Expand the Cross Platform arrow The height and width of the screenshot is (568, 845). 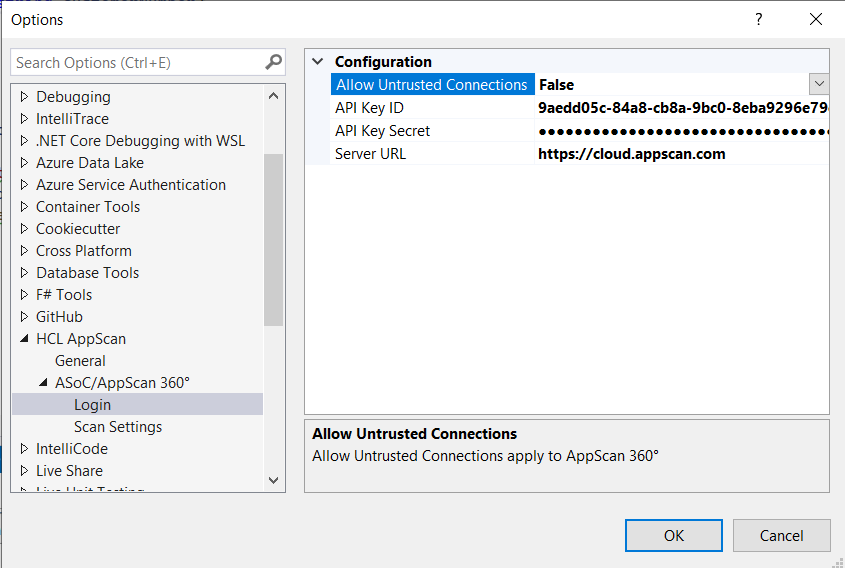(x=24, y=251)
